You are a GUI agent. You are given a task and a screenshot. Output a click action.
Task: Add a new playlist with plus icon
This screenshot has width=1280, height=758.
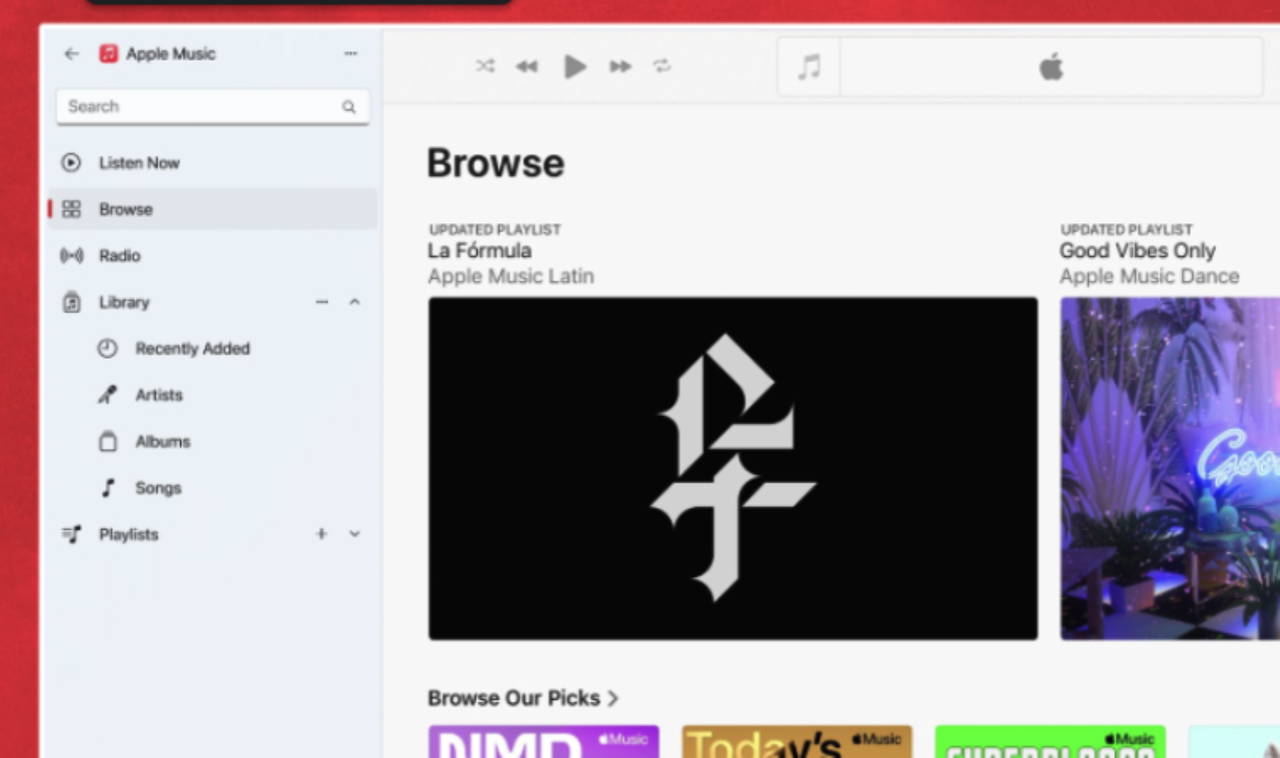coord(322,534)
